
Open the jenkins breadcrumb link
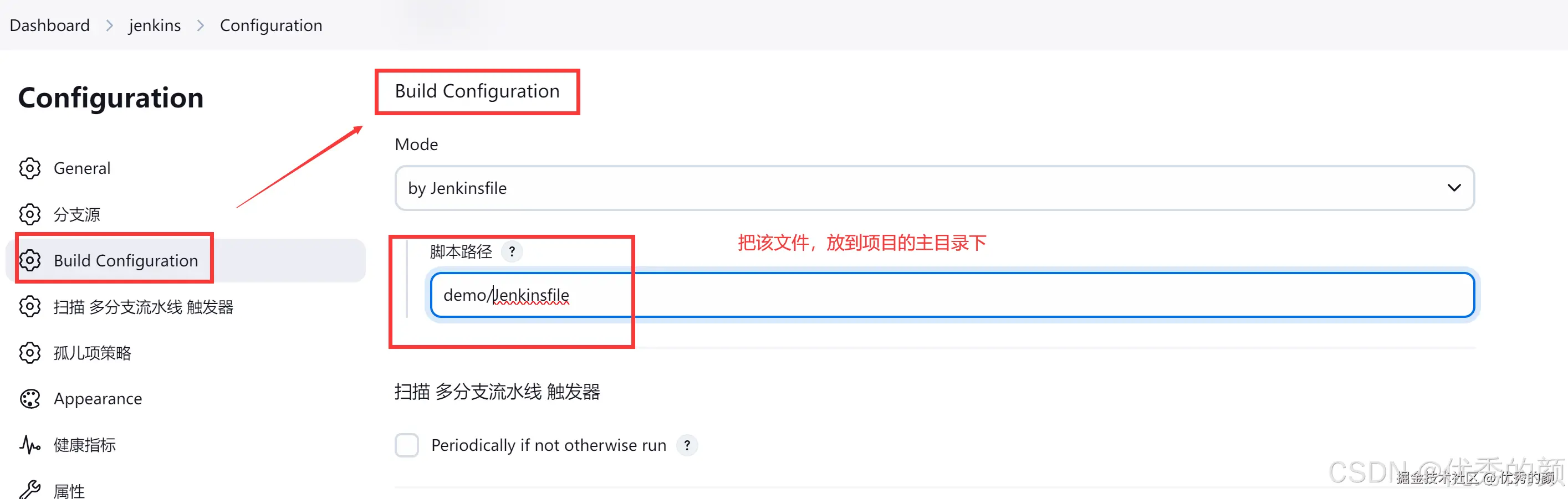[x=155, y=25]
